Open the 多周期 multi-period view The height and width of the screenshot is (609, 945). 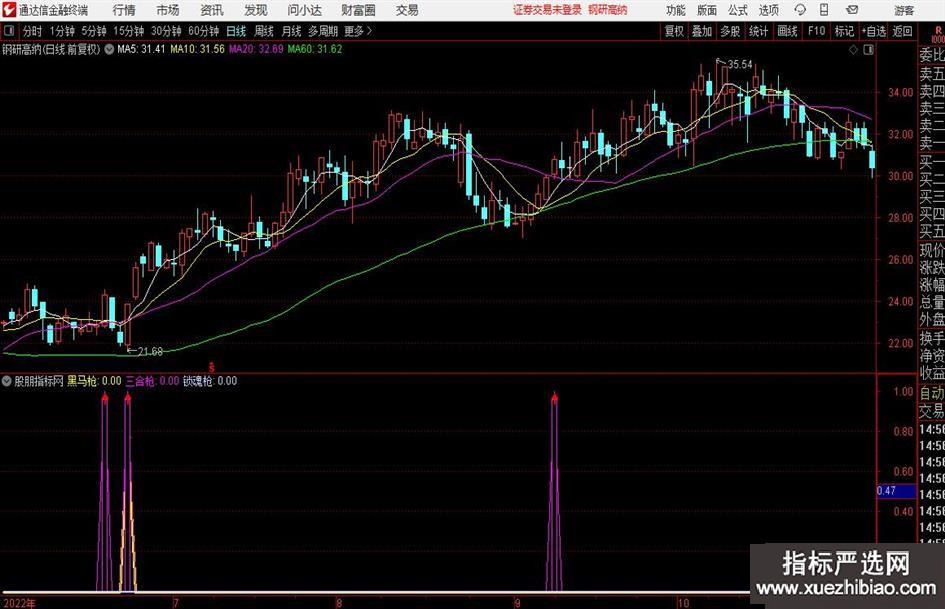click(x=323, y=31)
